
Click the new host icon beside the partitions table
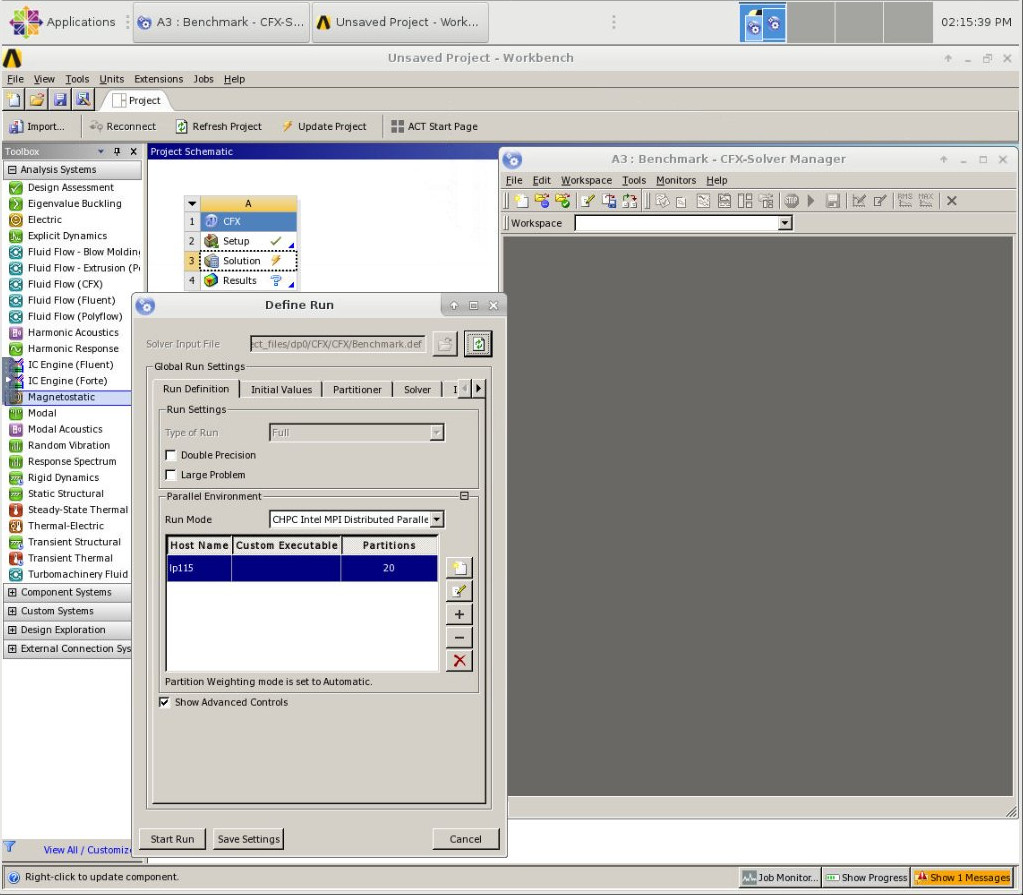[459, 568]
